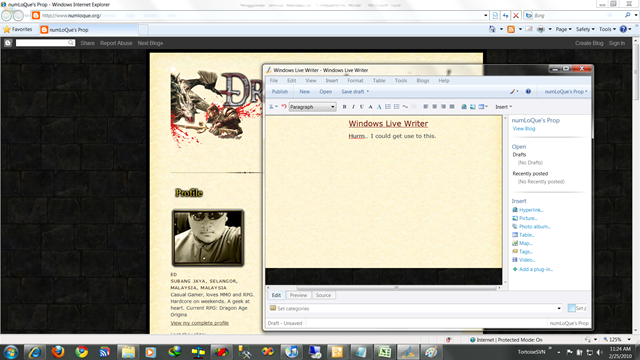The height and width of the screenshot is (360, 640).
Task: Click the Firefox icon in the taskbar
Action: pyautogui.click(x=58, y=351)
